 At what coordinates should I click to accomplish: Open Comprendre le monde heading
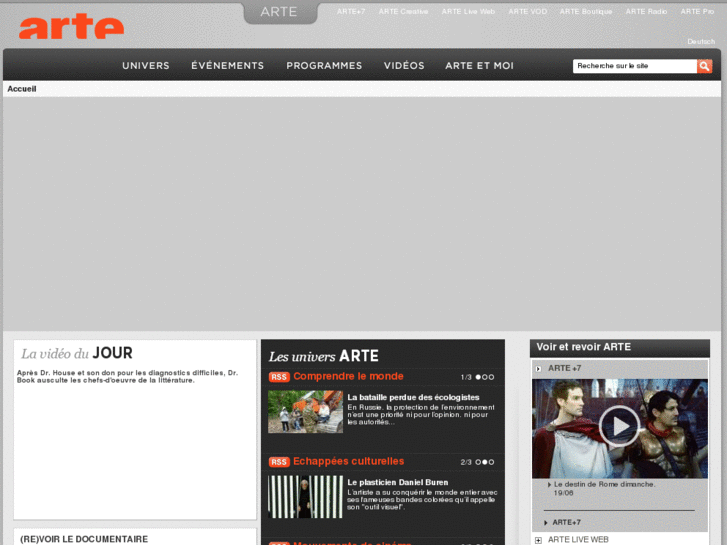[x=348, y=377]
